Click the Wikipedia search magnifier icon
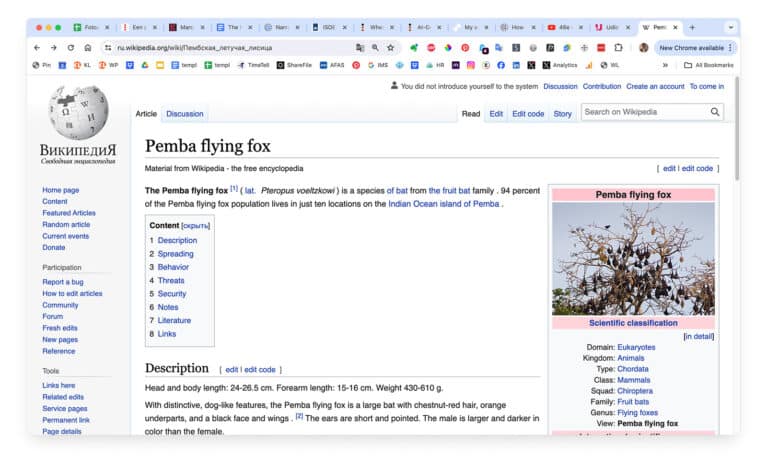The height and width of the screenshot is (470, 767). (x=715, y=112)
